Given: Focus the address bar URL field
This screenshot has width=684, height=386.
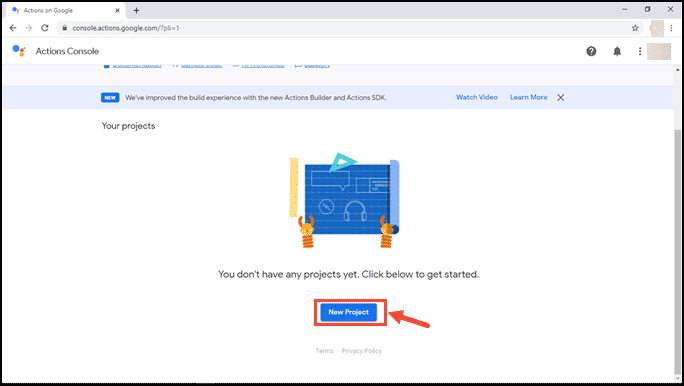Looking at the screenshot, I should coord(349,28).
